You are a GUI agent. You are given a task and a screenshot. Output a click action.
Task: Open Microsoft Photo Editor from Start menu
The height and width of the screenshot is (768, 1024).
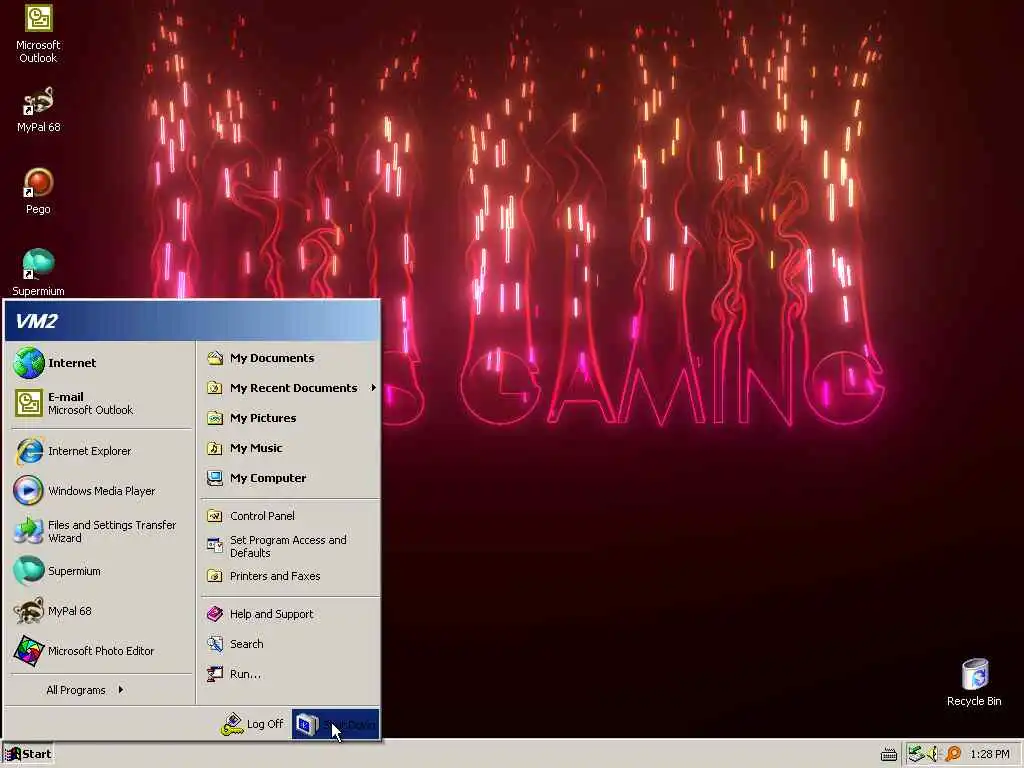(101, 651)
